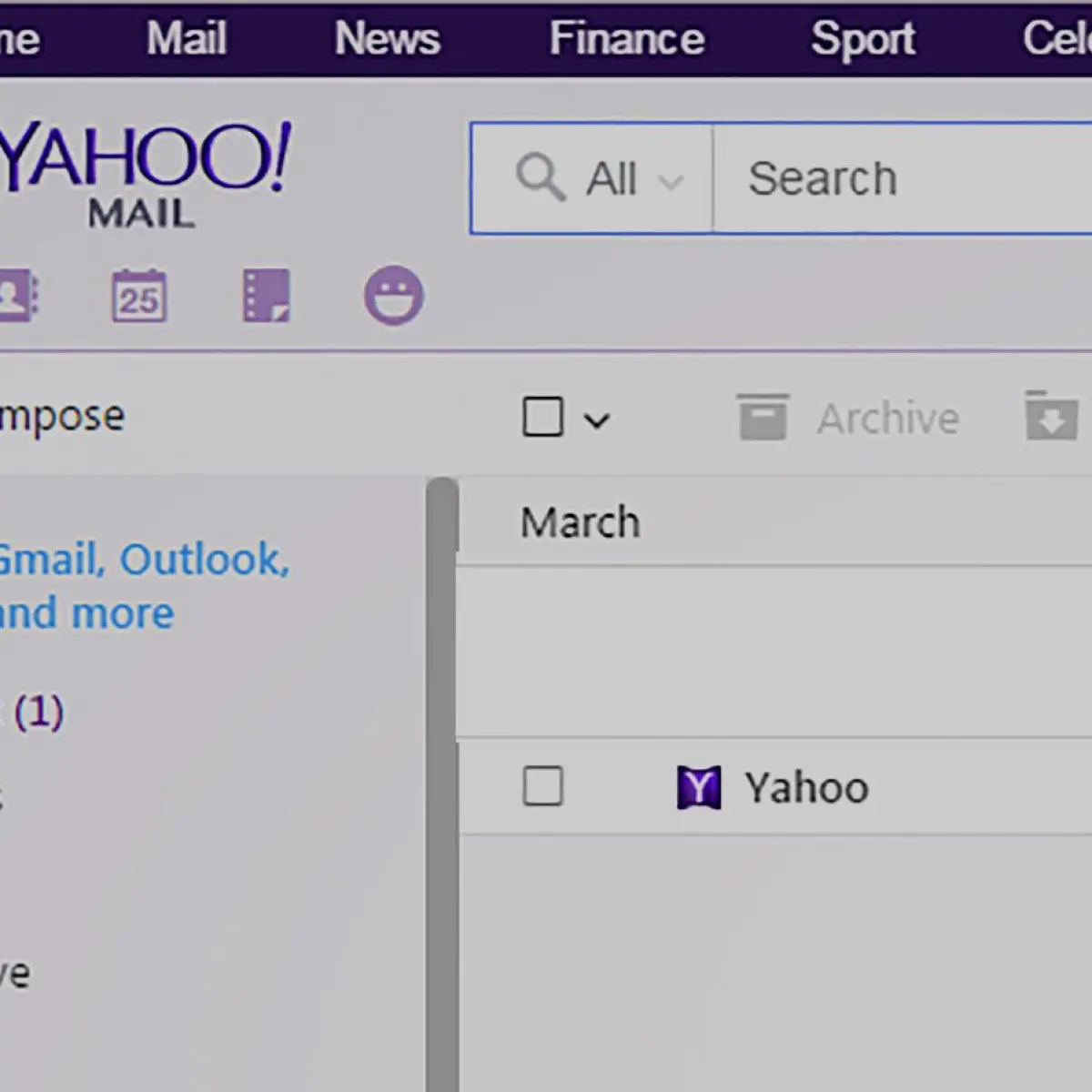Click the search magnifier icon
The height and width of the screenshot is (1092, 1092).
click(541, 177)
